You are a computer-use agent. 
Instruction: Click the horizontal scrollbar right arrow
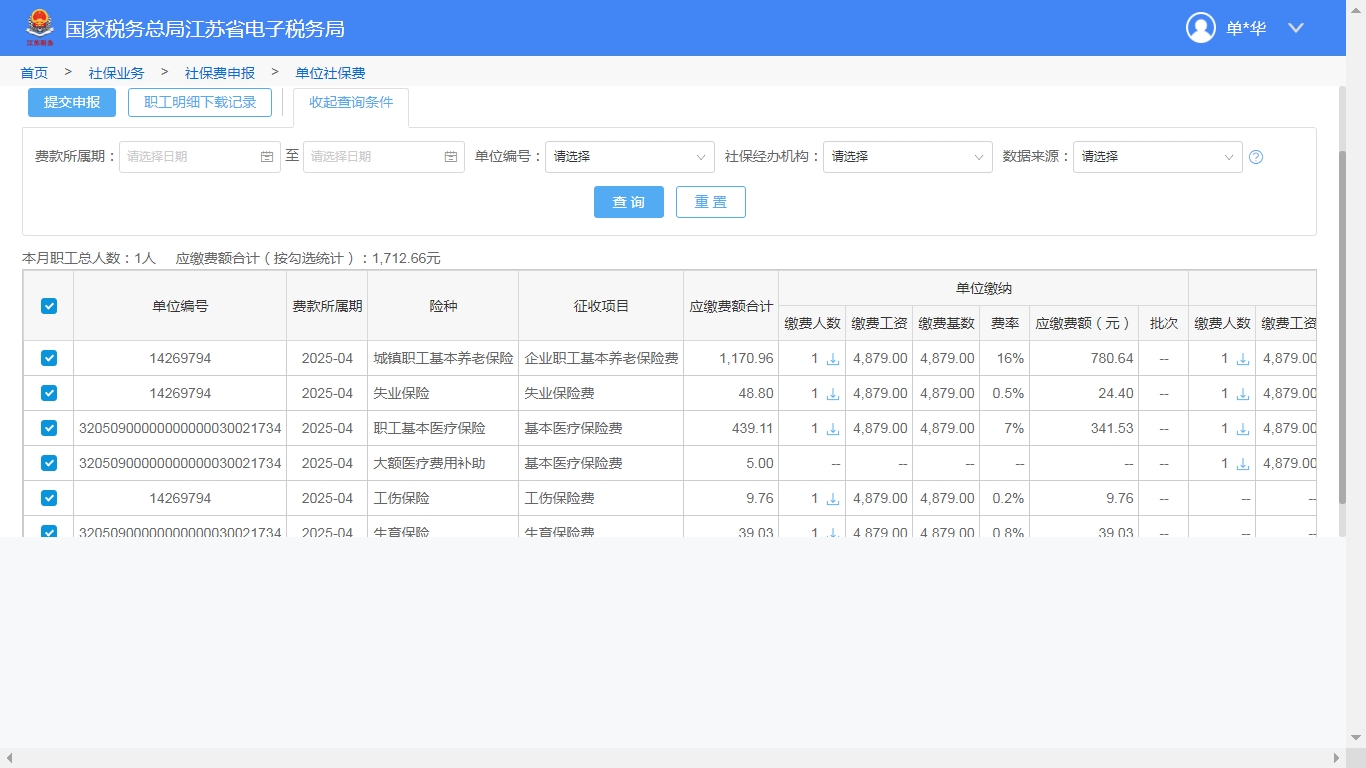1337,758
